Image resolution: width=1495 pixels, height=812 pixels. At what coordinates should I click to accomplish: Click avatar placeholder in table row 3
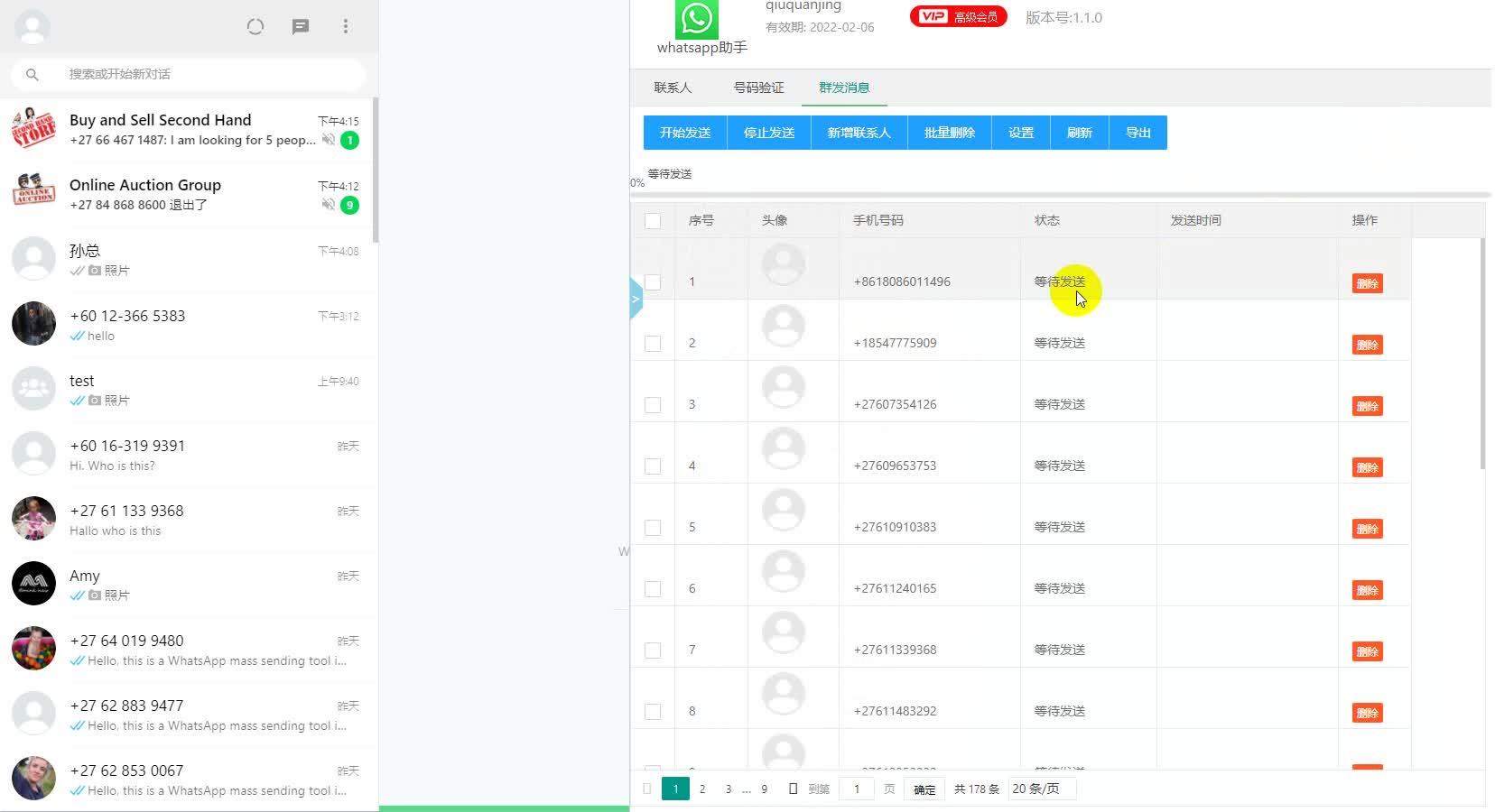(784, 387)
